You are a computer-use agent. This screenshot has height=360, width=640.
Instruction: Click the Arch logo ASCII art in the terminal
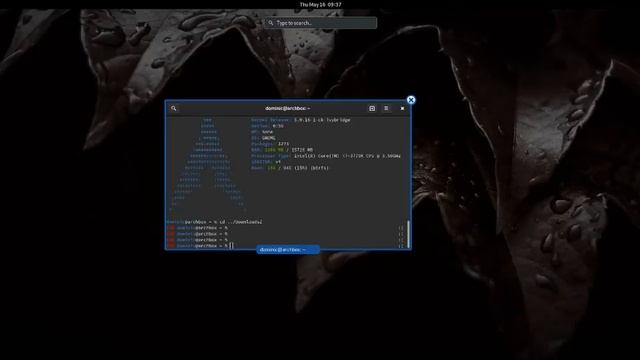(207, 165)
